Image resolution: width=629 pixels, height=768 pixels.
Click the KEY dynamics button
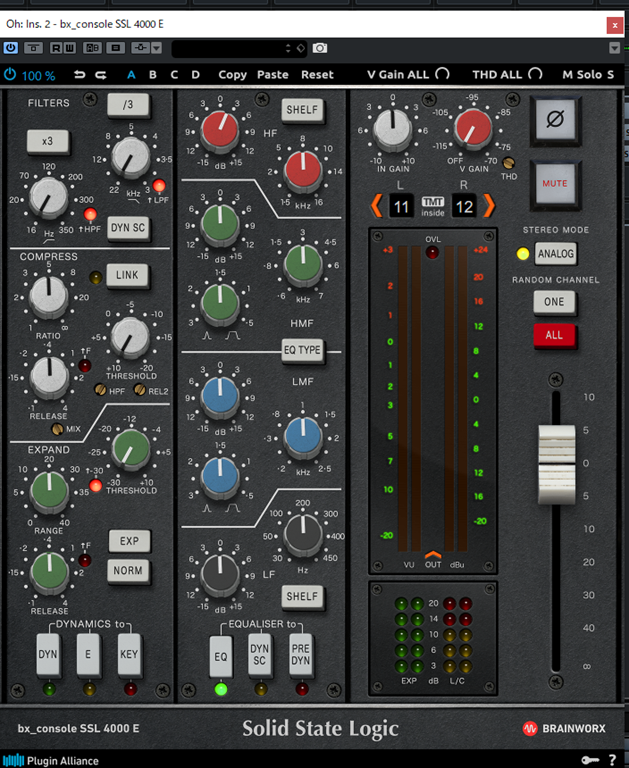pos(129,655)
